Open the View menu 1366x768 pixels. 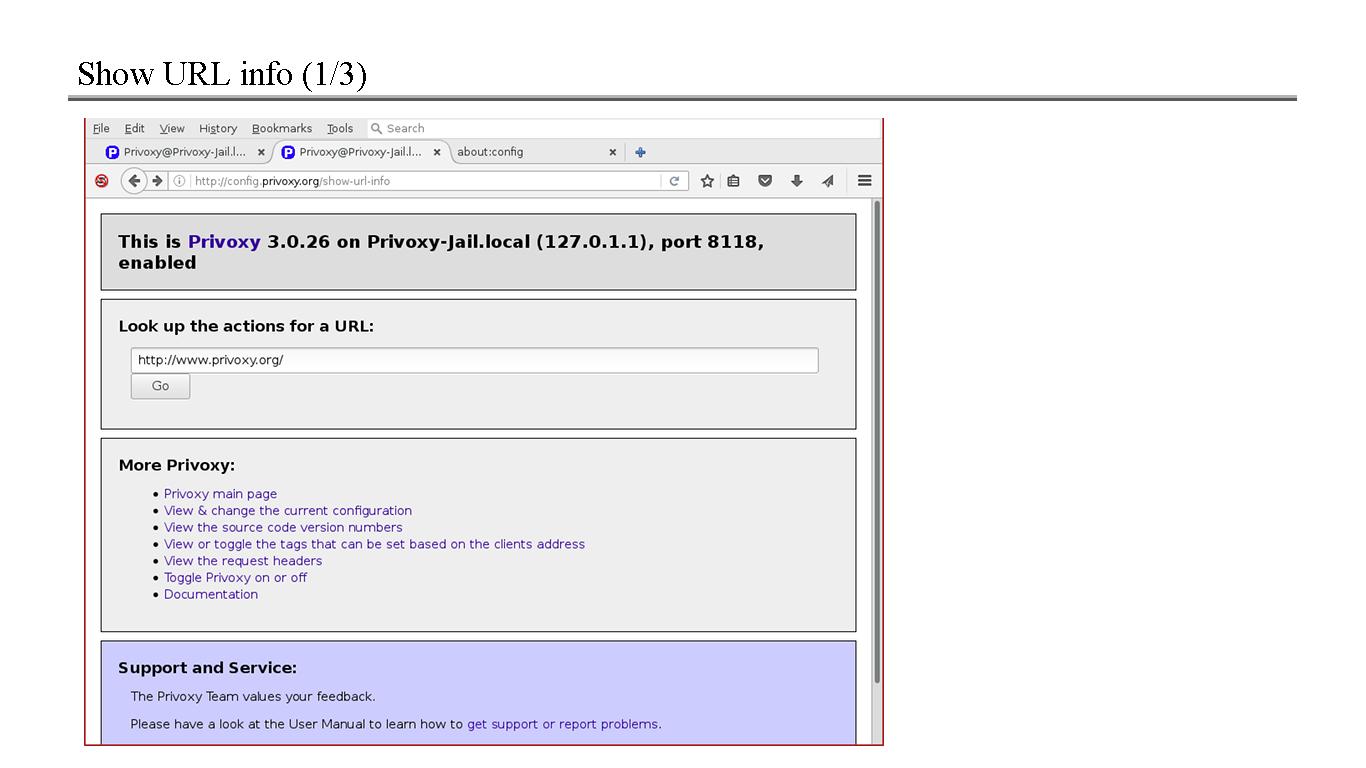point(172,128)
